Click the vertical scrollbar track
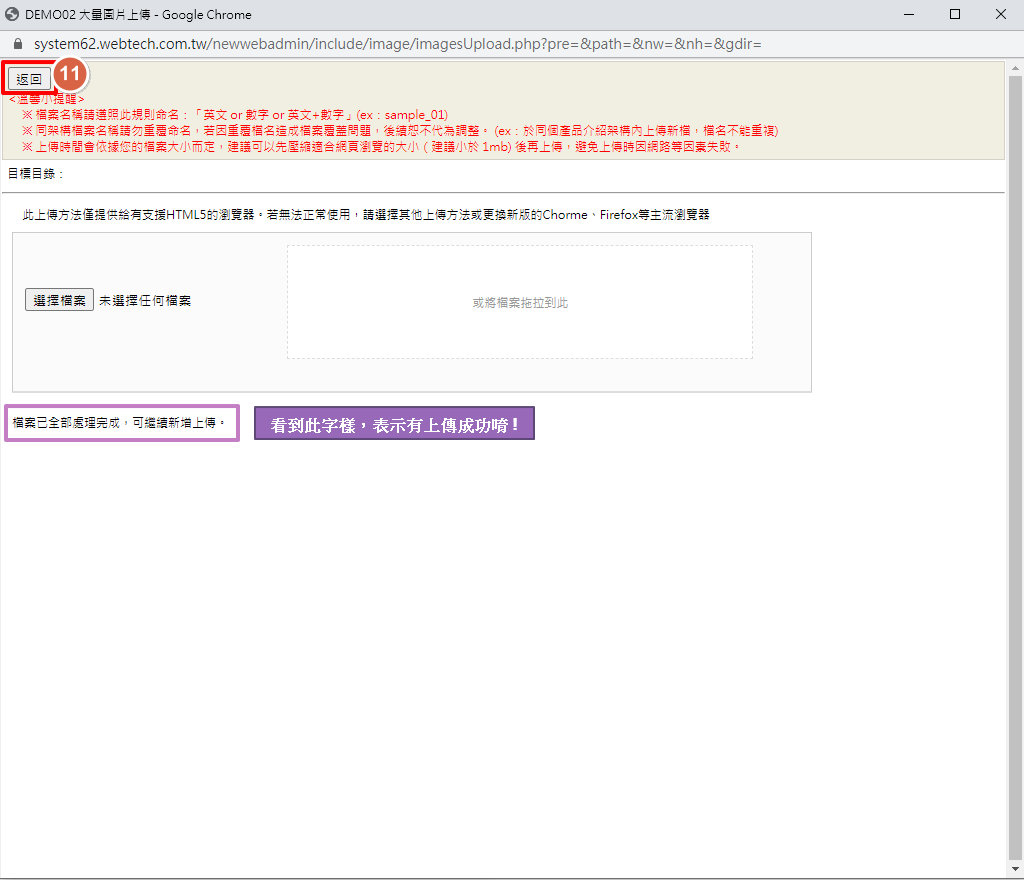The image size is (1024, 880). coord(1015,500)
